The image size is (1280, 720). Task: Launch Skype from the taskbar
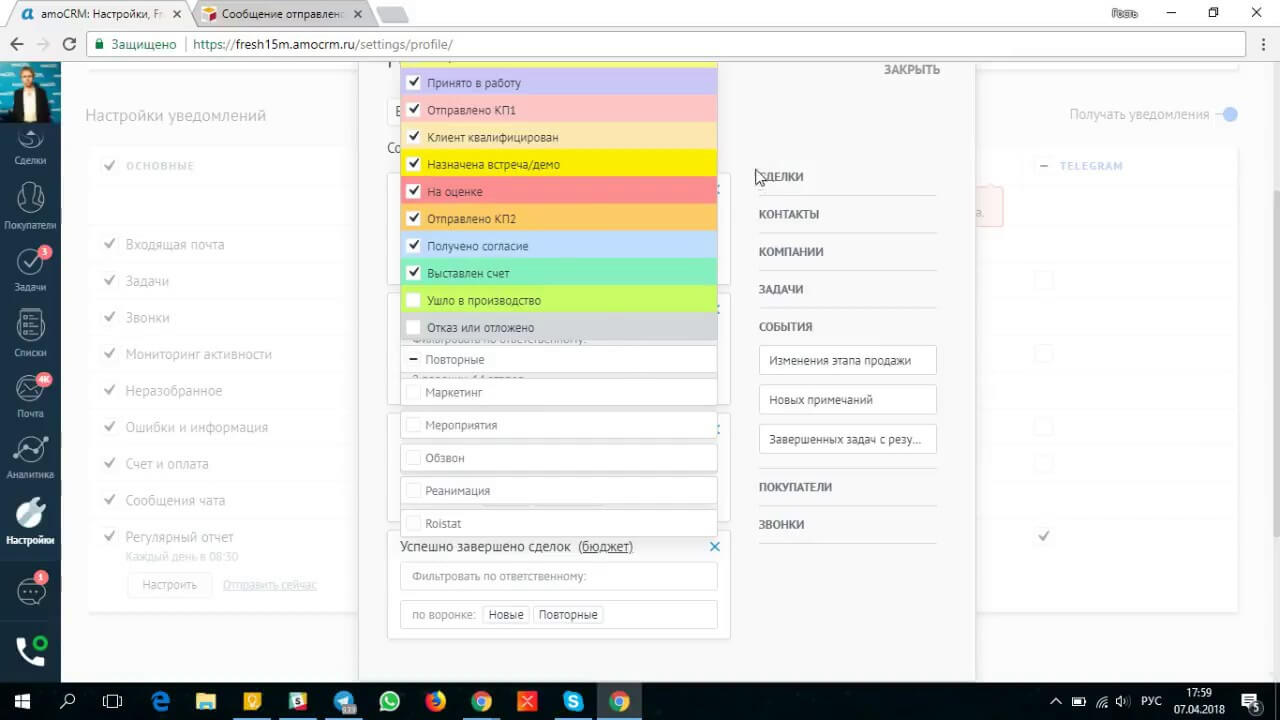pos(572,702)
